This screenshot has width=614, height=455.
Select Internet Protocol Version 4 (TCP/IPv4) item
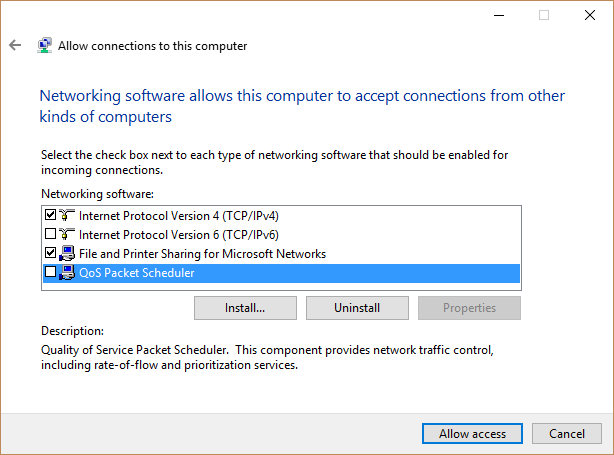179,216
